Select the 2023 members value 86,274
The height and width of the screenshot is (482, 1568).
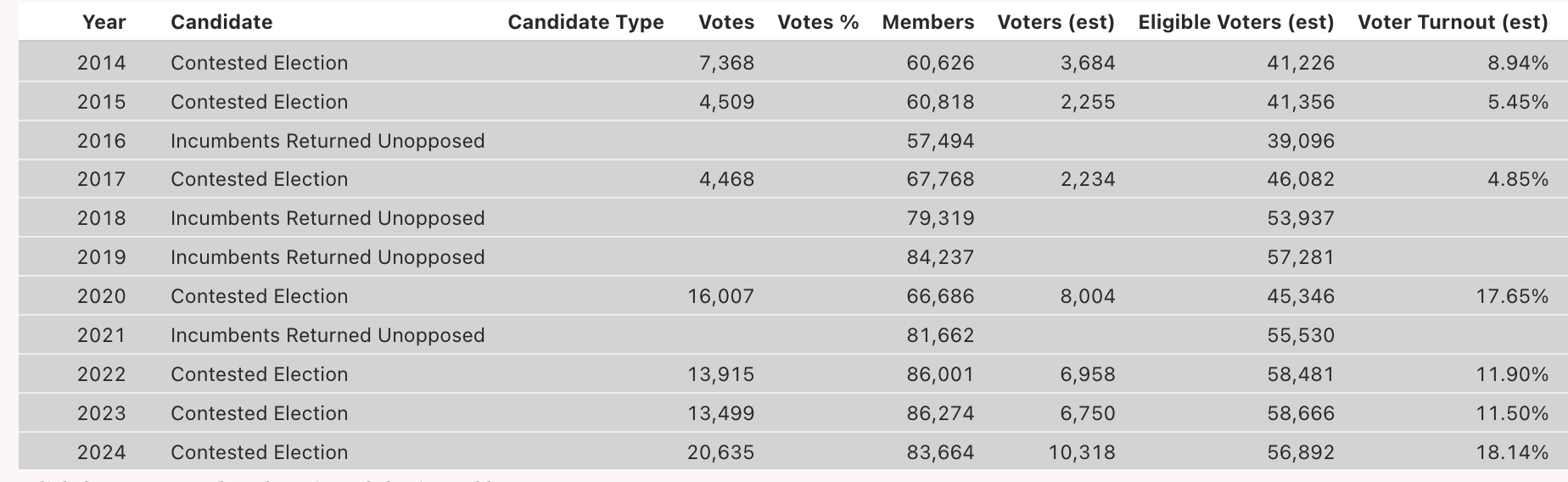point(940,413)
